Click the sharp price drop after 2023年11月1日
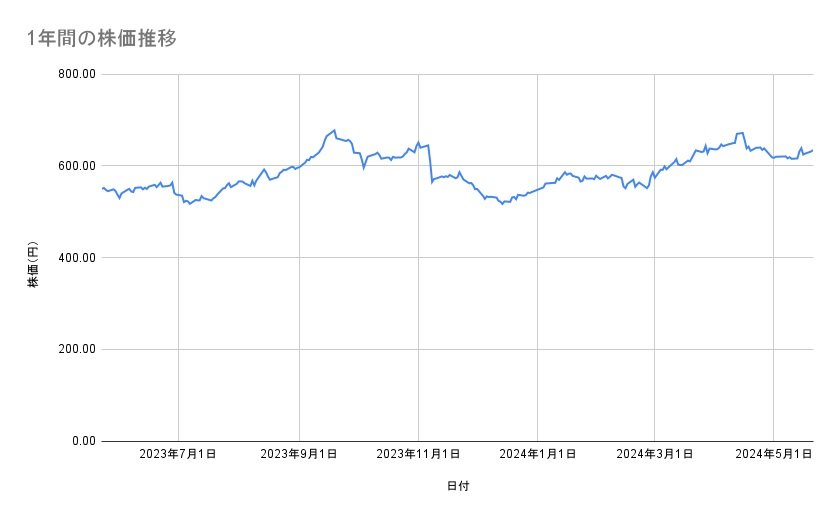Image resolution: width=839 pixels, height=519 pixels. (430, 165)
